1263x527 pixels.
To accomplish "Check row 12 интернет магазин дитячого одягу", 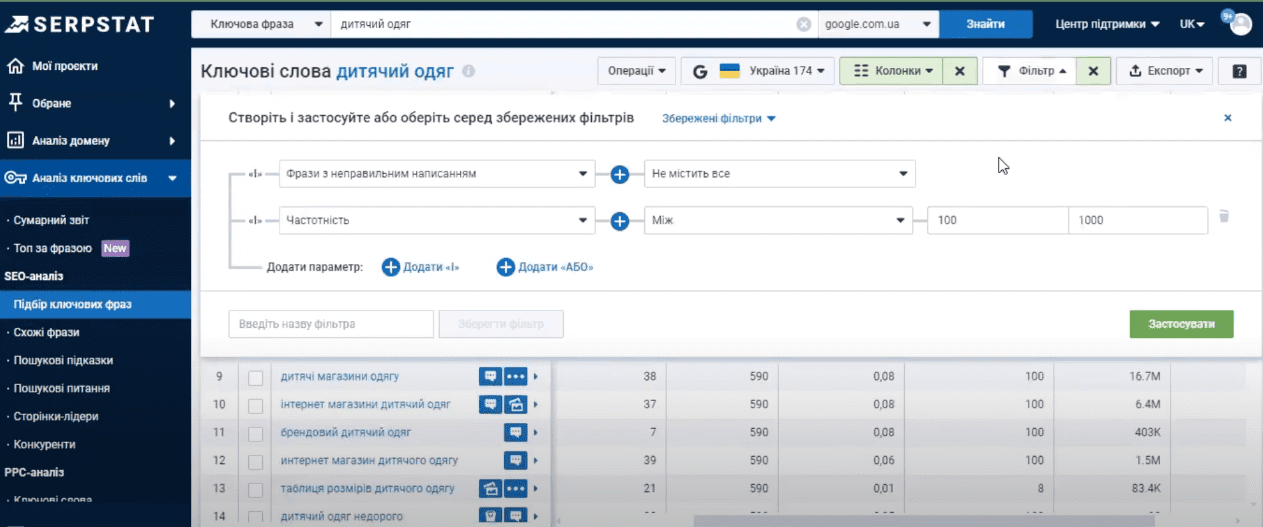I will coord(255,461).
